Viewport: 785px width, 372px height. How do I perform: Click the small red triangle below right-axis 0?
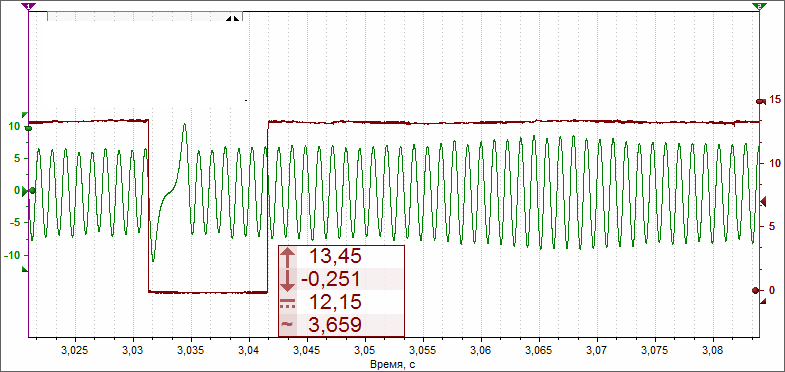[763, 301]
